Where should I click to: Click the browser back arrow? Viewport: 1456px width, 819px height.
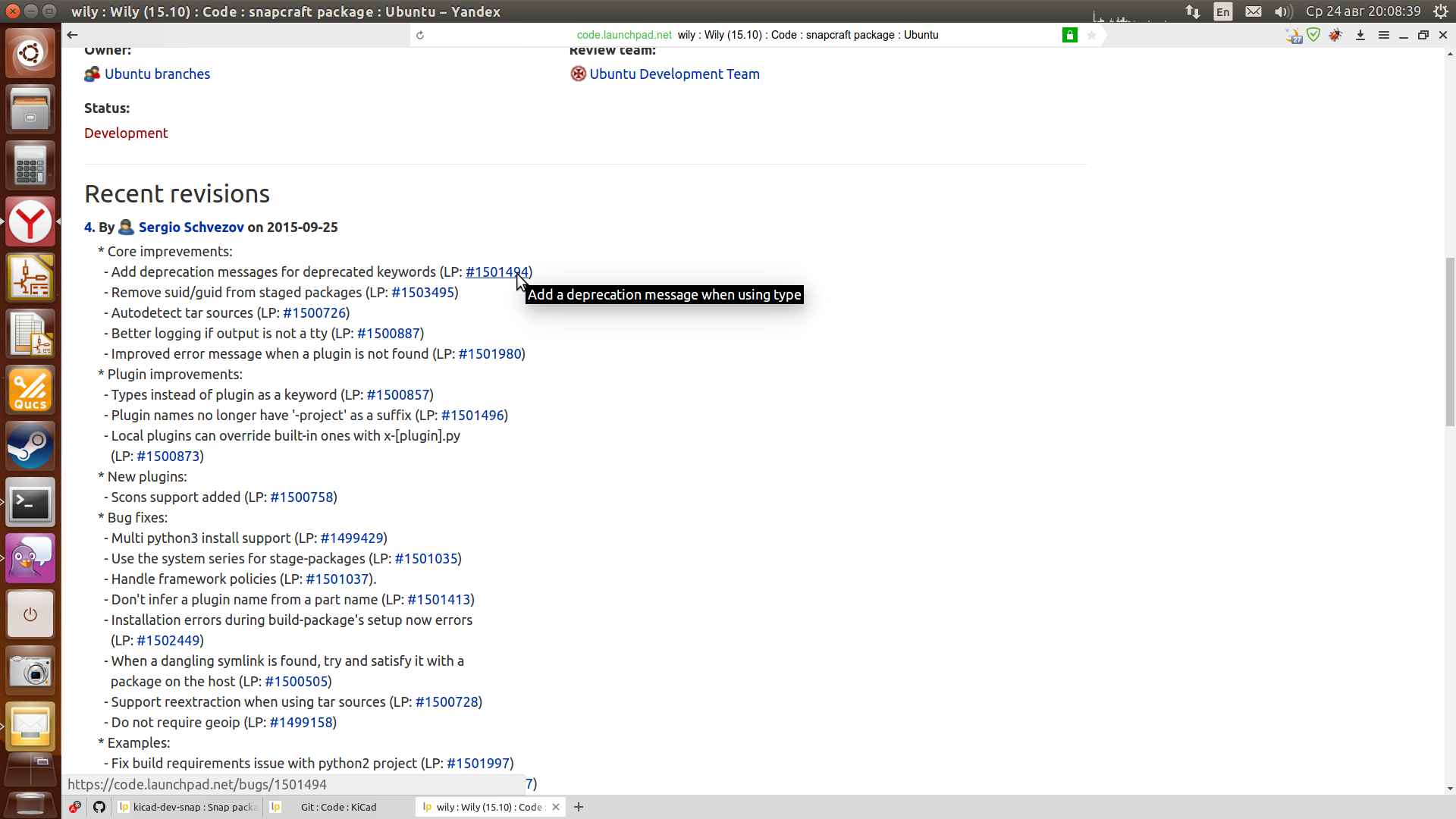[72, 35]
